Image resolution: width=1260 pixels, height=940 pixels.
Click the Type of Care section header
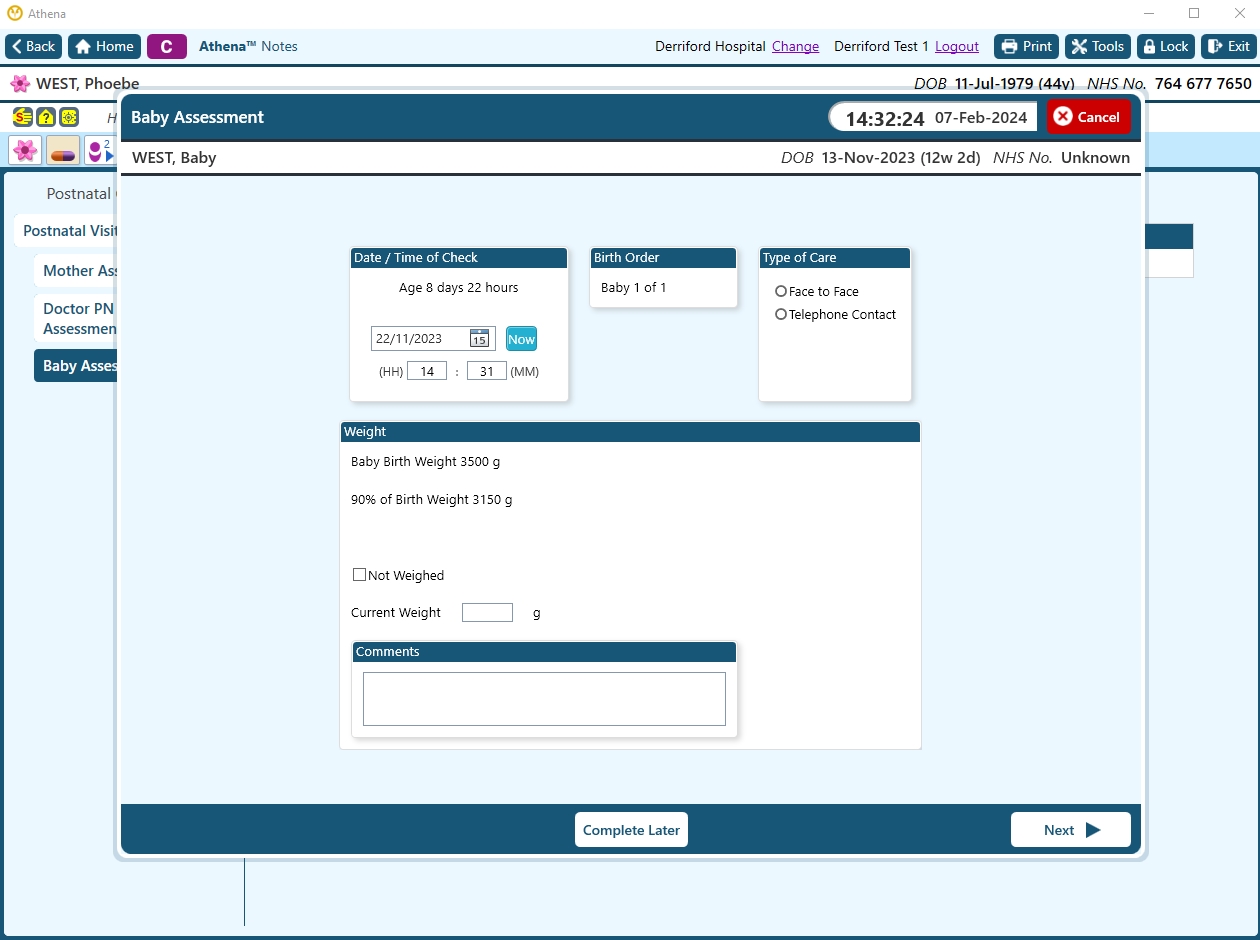(835, 258)
